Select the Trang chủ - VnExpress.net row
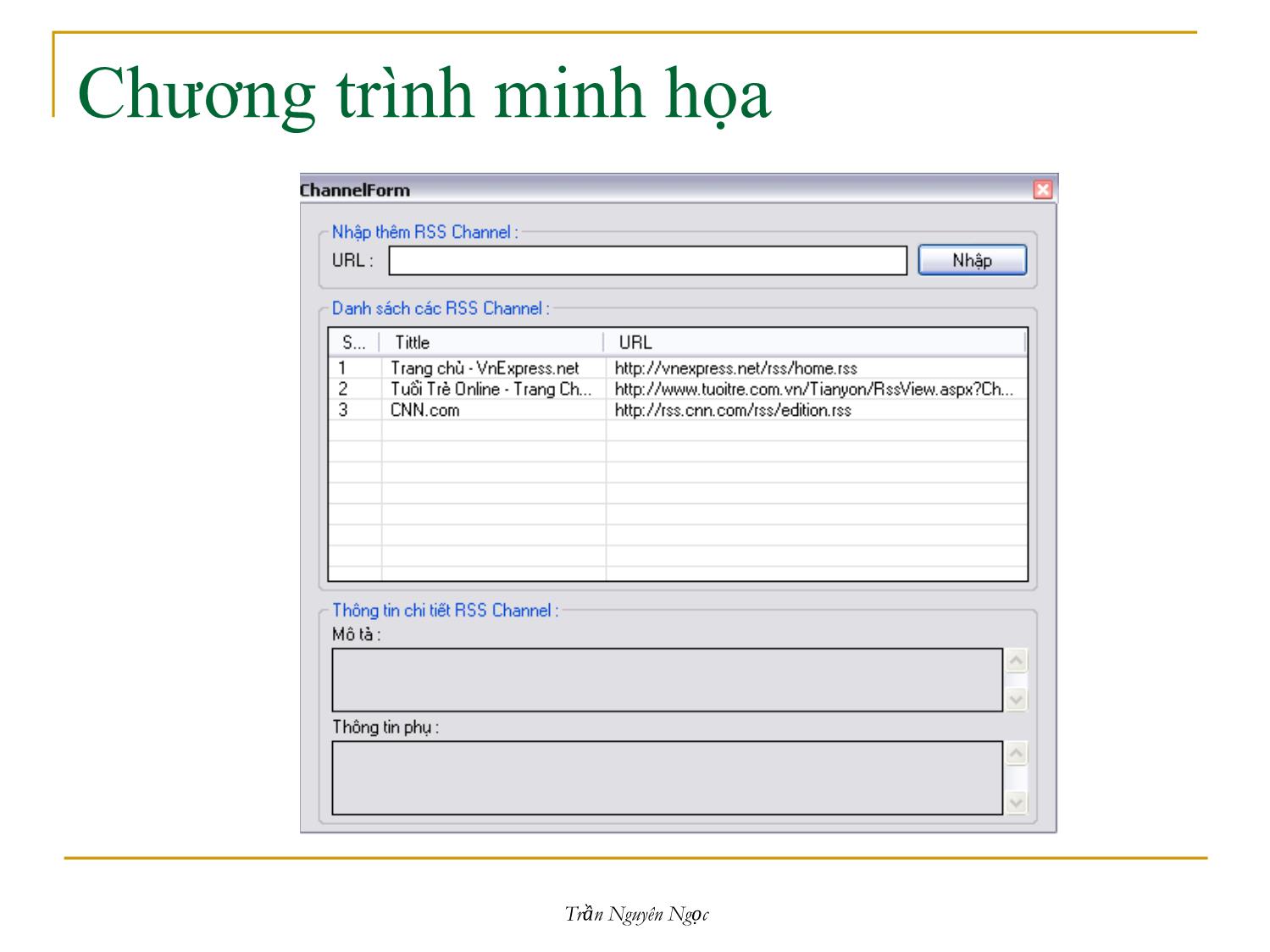 tap(678, 368)
